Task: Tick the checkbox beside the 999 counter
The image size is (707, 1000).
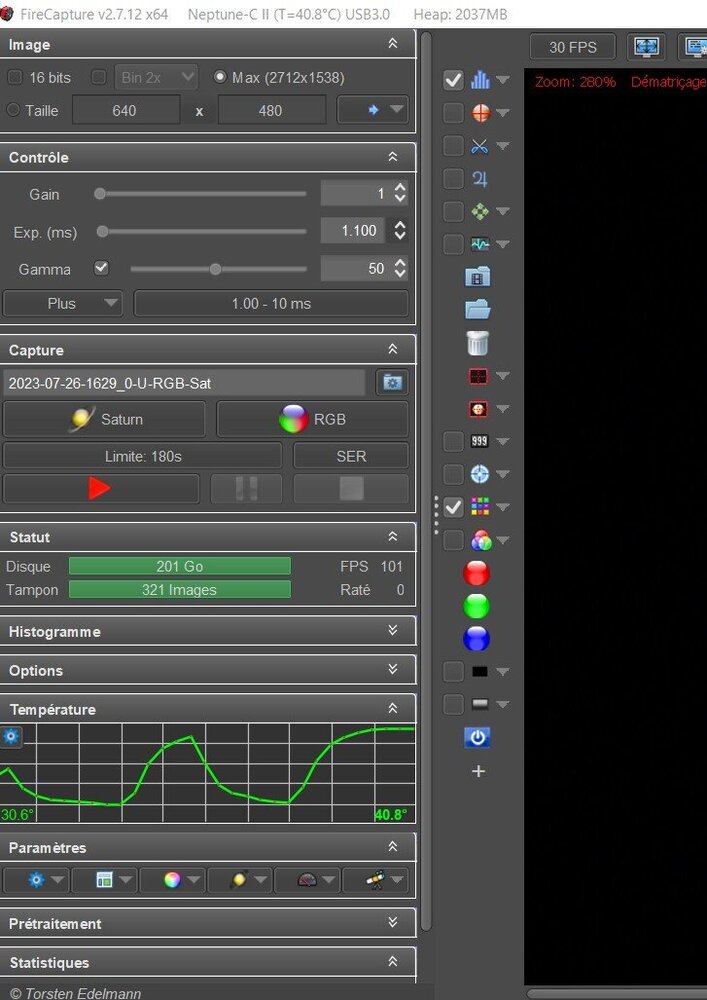Action: pyautogui.click(x=453, y=441)
